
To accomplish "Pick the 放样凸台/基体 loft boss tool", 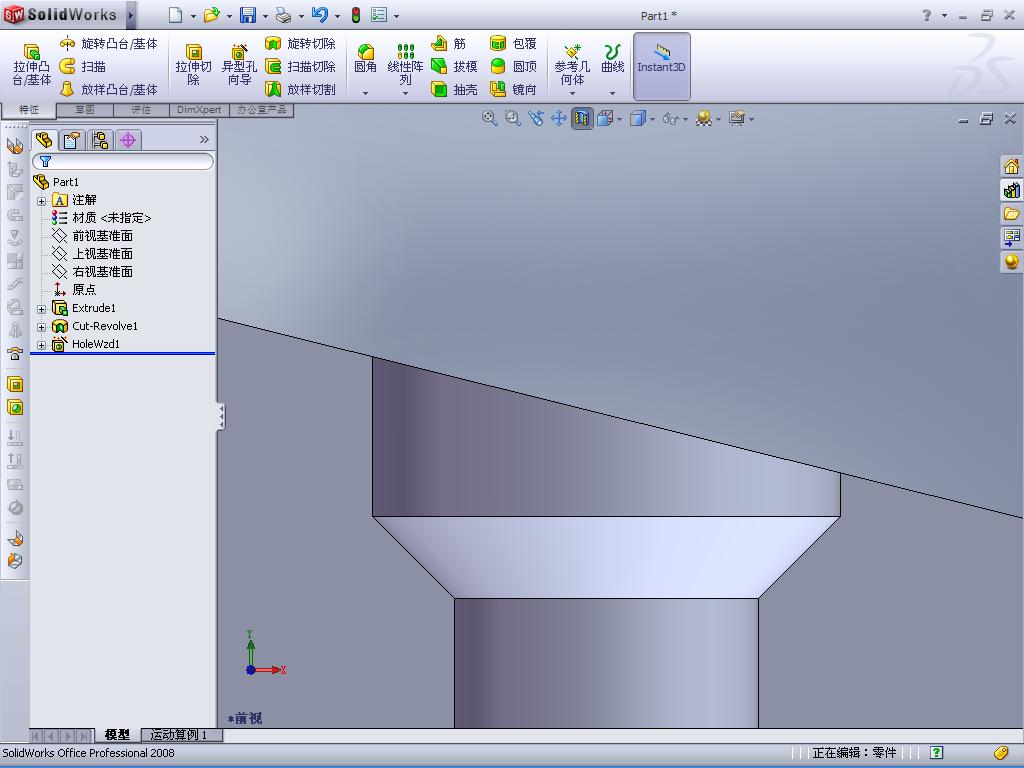I will pyautogui.click(x=108, y=89).
